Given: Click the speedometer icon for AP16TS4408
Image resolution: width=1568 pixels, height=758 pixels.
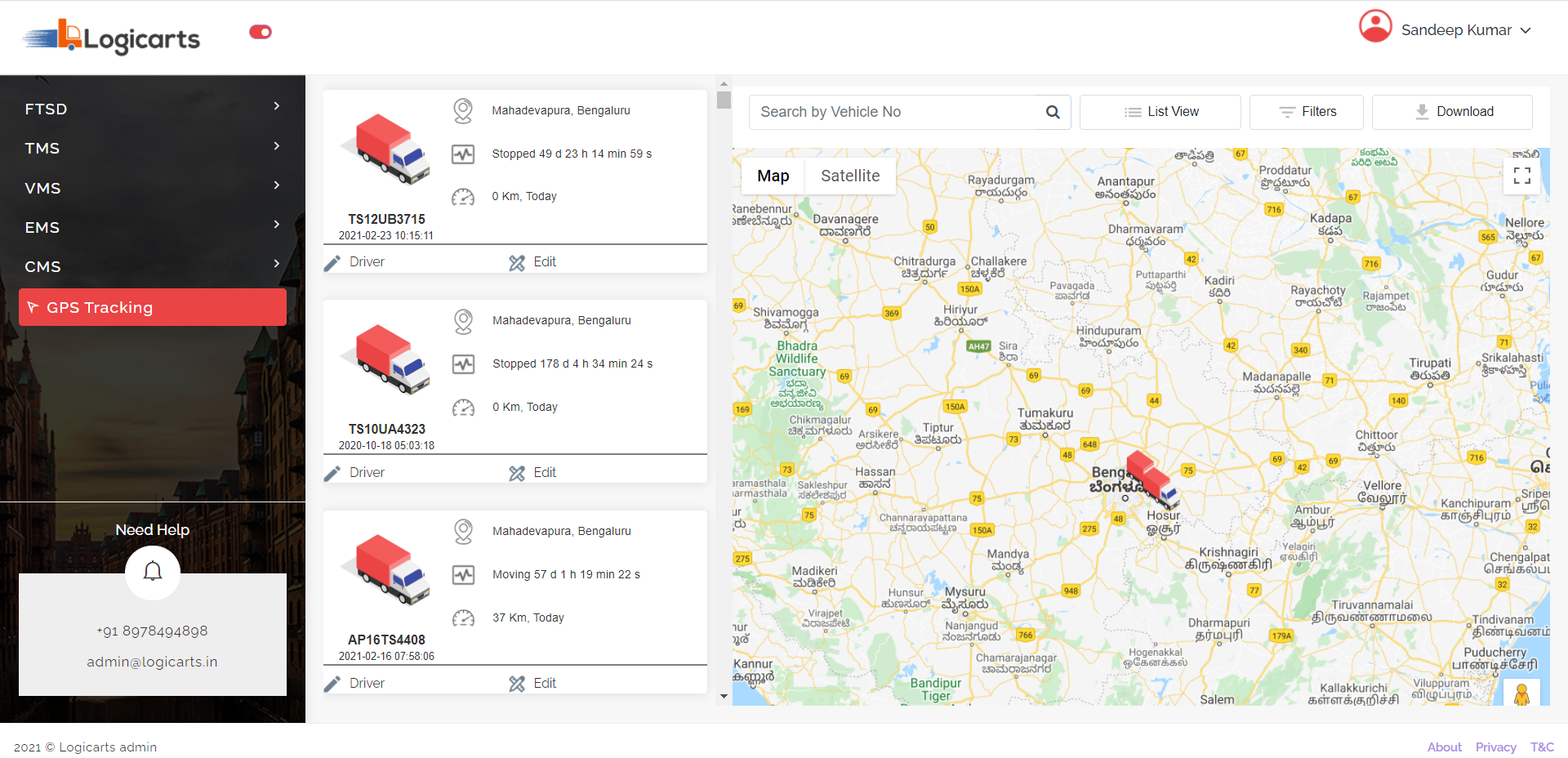Looking at the screenshot, I should click(x=463, y=618).
